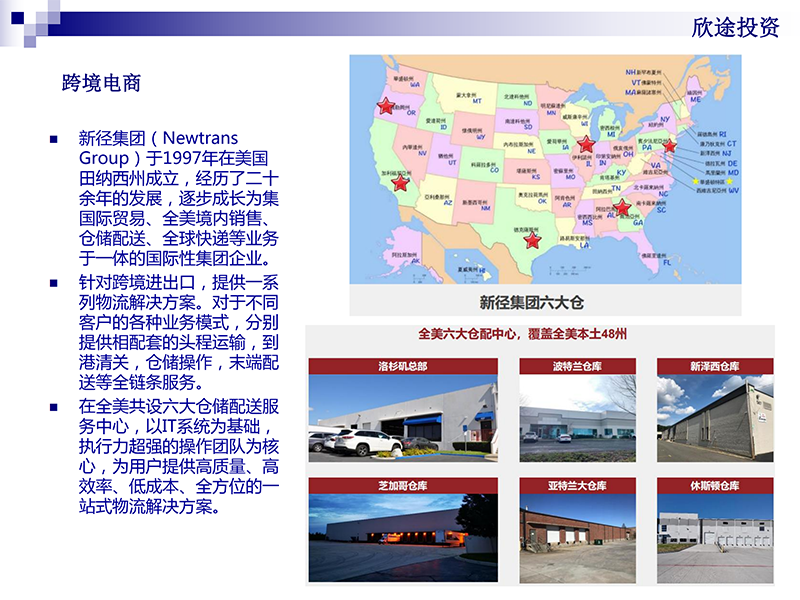Click the AK state label on the map
800x600 pixels.
(415, 261)
